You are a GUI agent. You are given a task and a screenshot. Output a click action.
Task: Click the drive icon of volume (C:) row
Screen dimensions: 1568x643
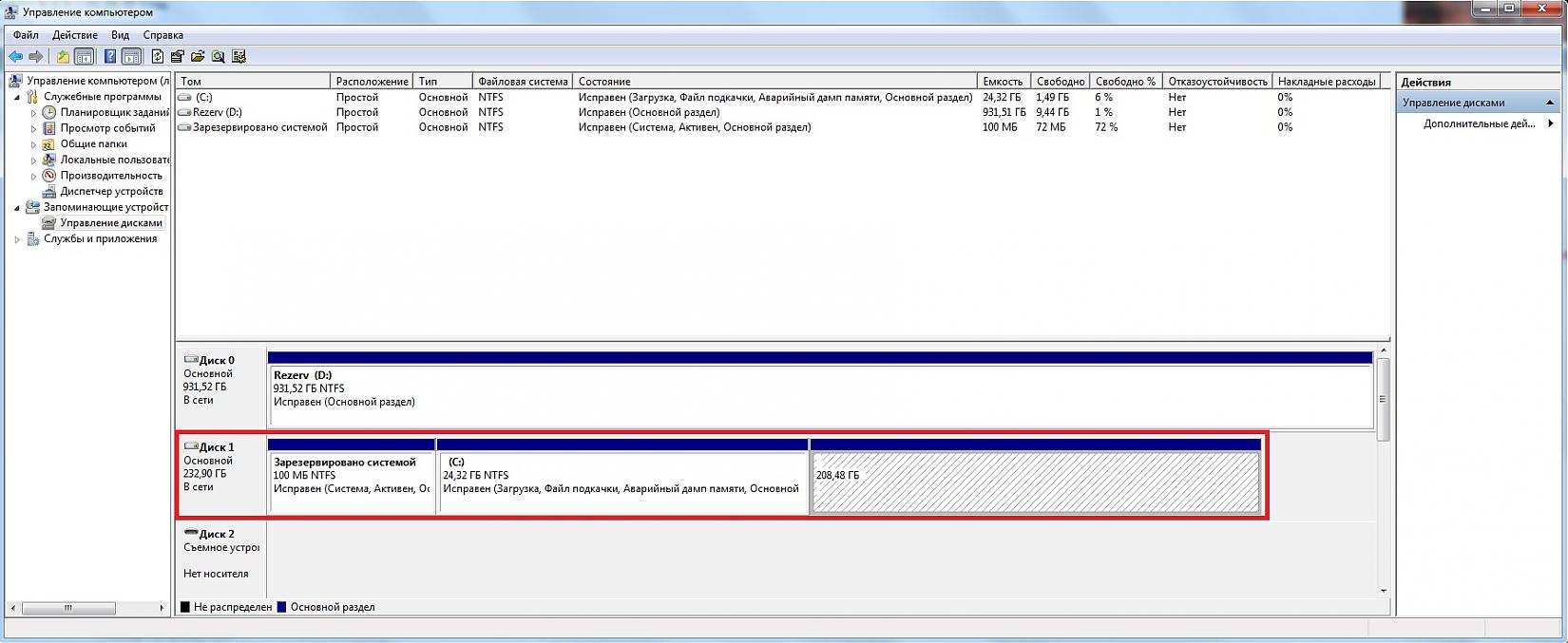tap(185, 97)
